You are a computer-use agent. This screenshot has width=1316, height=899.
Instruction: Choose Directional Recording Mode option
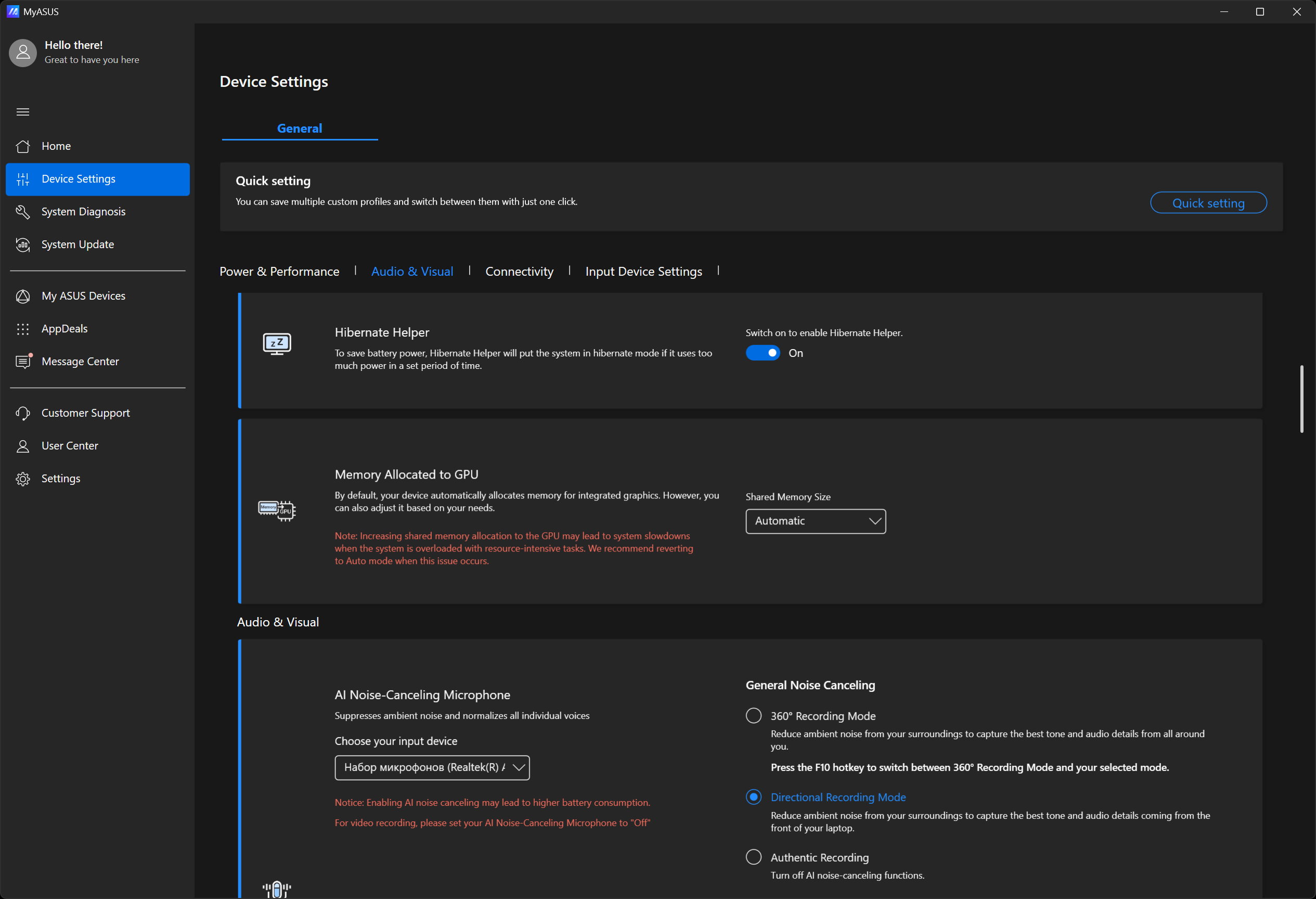[x=753, y=797]
